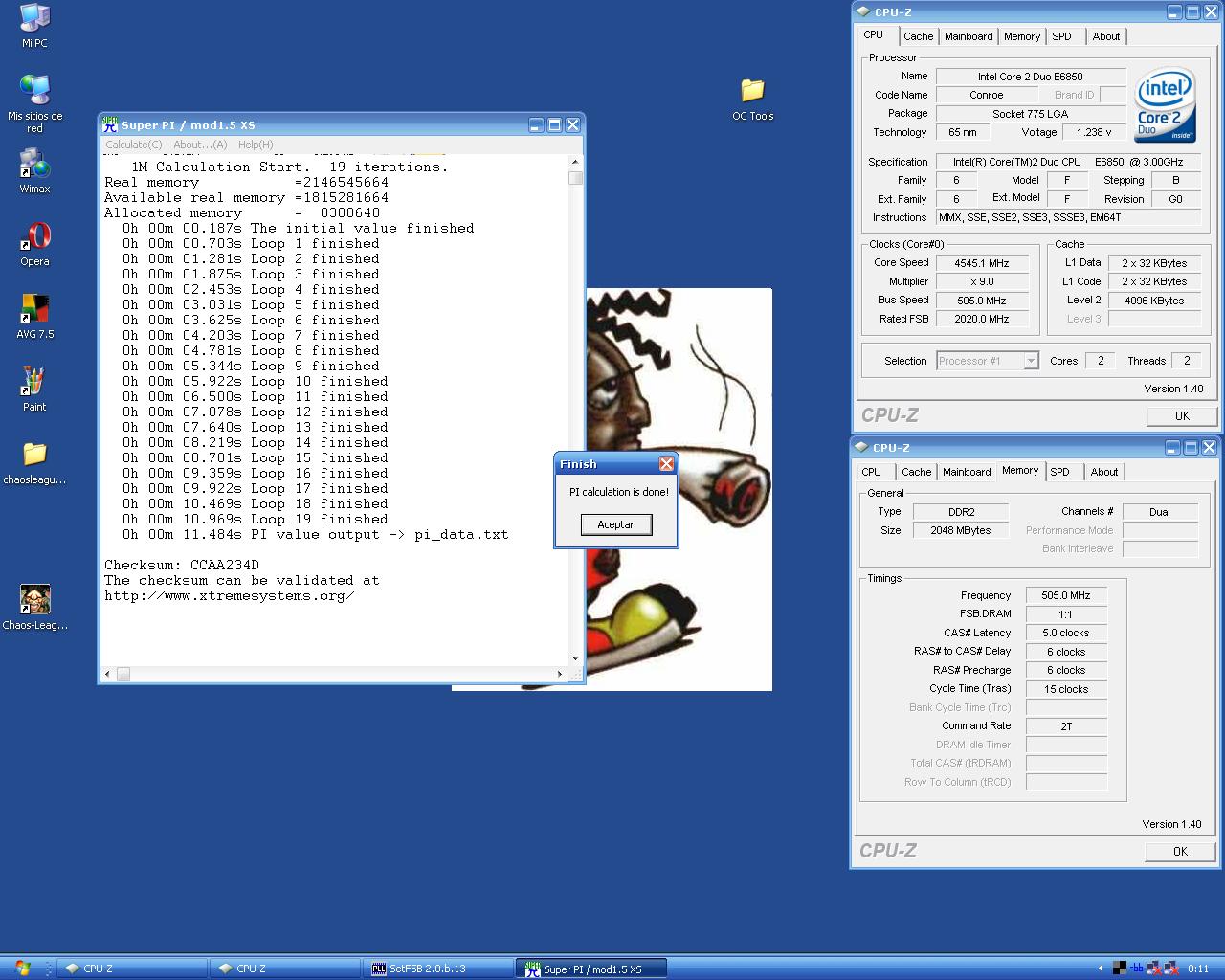Select About tab in lower CPU-Z
The image size is (1225, 980).
point(1104,472)
